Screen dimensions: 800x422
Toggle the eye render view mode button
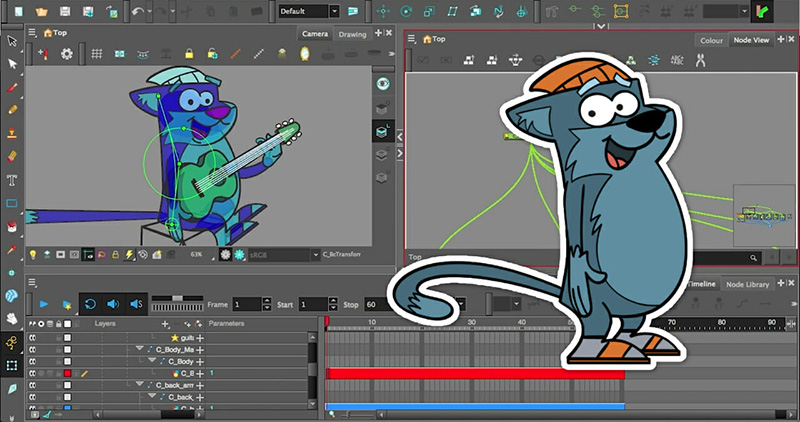point(382,84)
